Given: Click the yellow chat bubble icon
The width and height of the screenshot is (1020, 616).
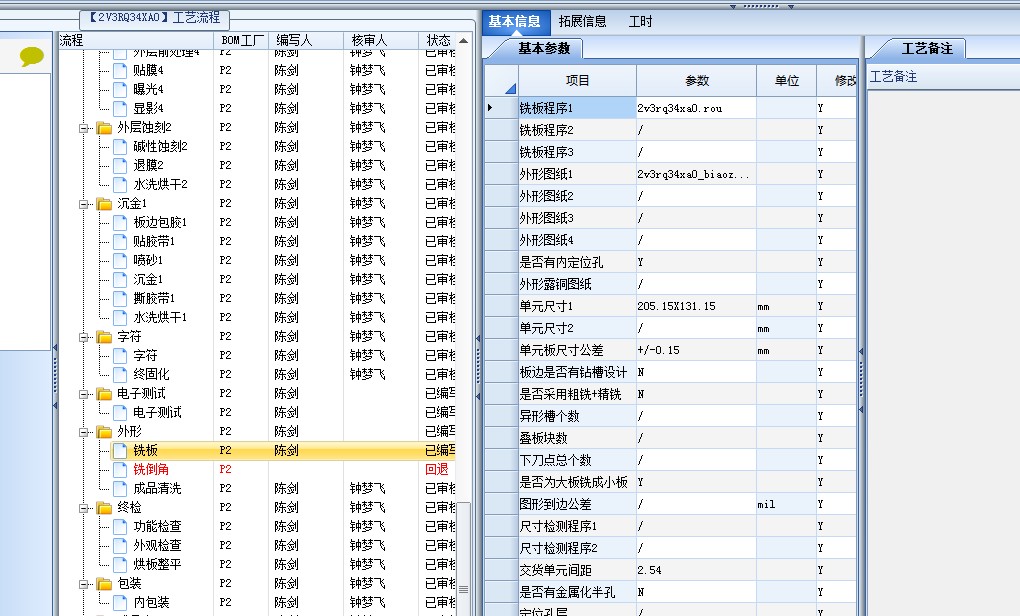Looking at the screenshot, I should click(x=31, y=57).
